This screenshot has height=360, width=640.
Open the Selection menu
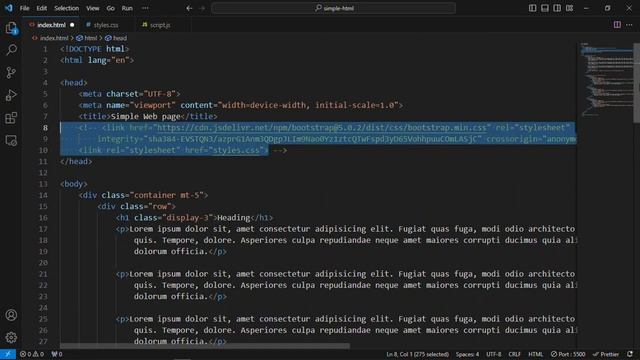tap(67, 8)
